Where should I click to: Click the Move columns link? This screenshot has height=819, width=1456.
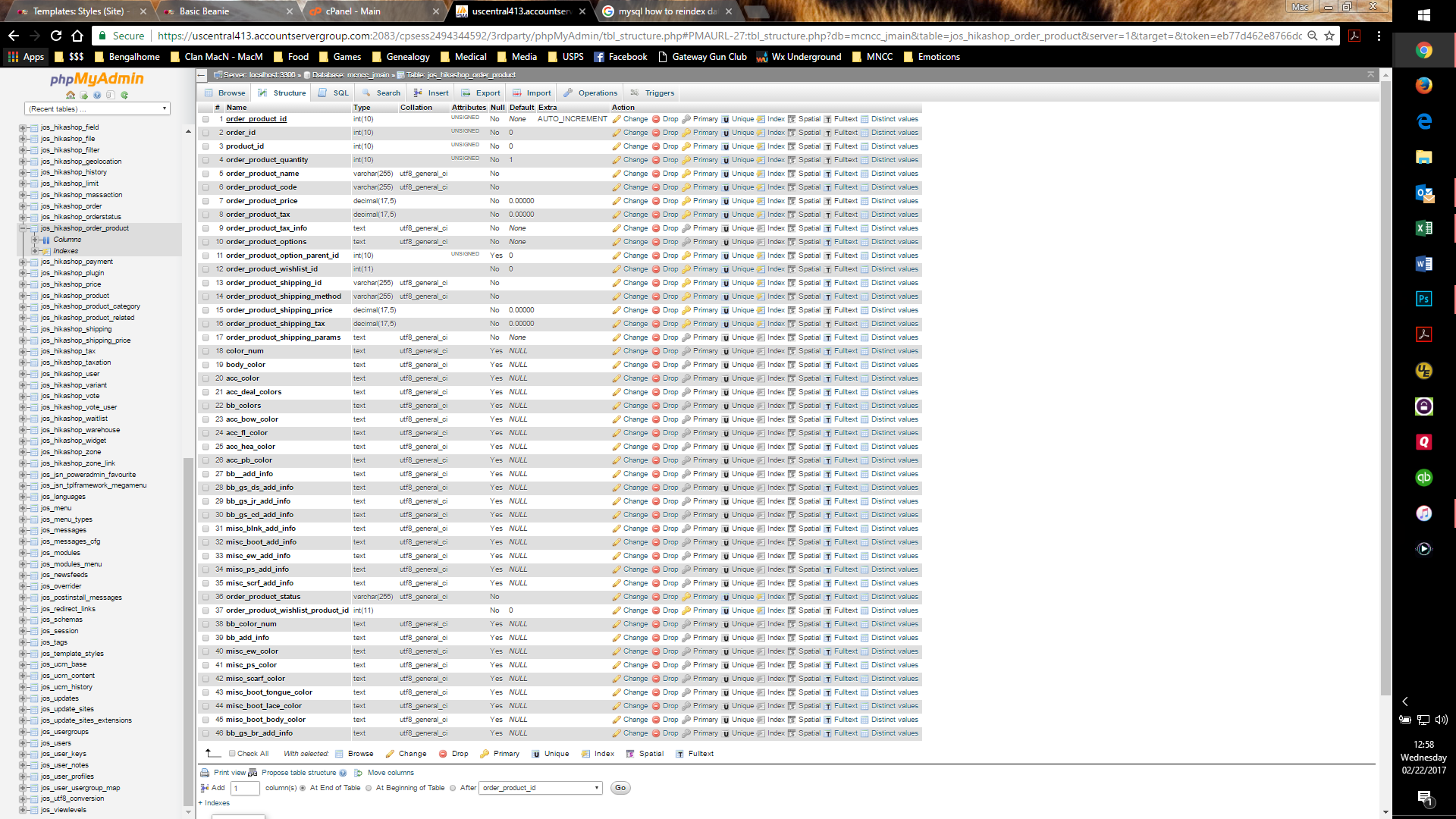pos(390,773)
